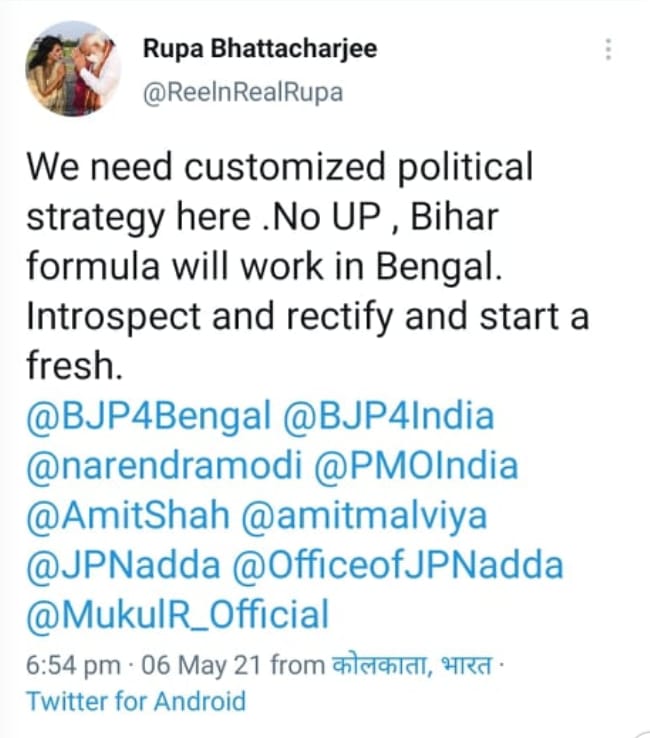Visit the @BJP4India mention
650x738 pixels.
(x=389, y=416)
